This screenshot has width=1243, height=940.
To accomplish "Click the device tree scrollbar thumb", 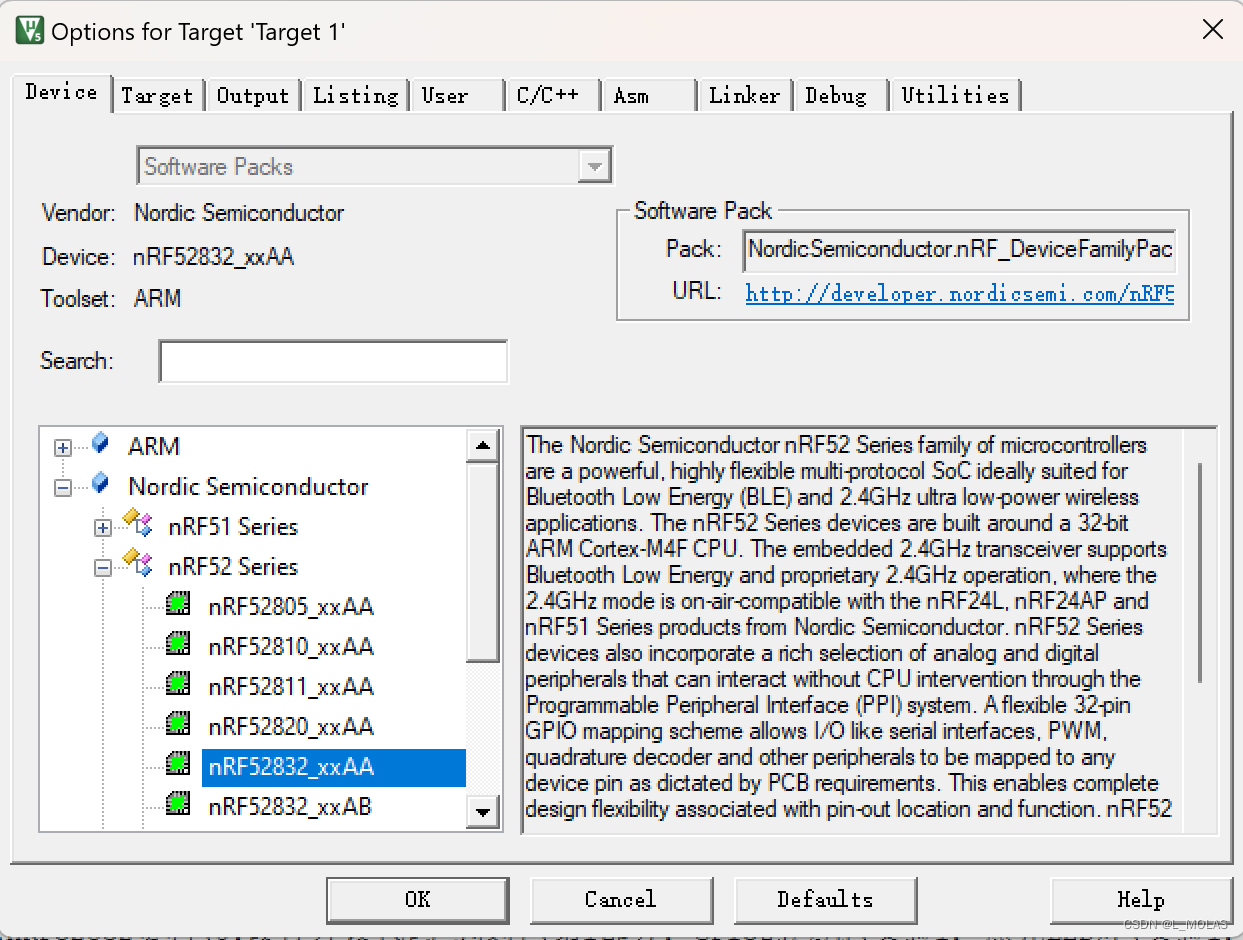I will point(483,562).
